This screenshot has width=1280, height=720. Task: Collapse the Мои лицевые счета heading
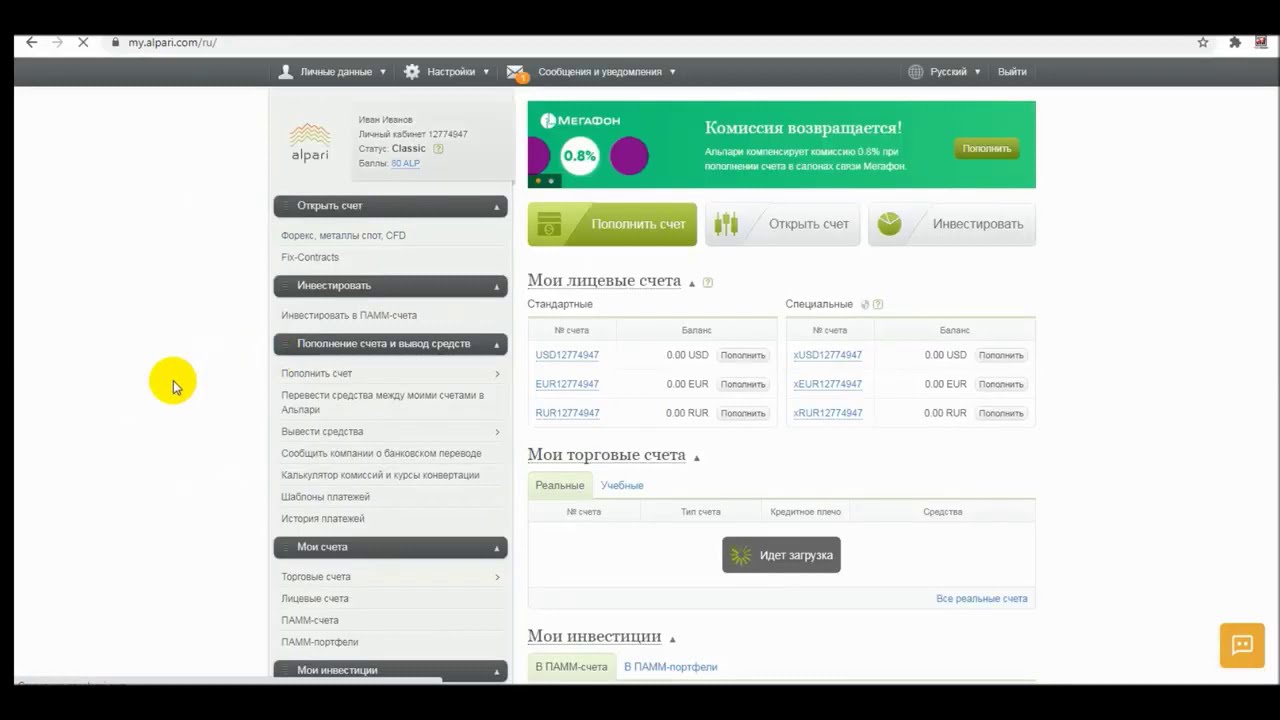point(692,283)
